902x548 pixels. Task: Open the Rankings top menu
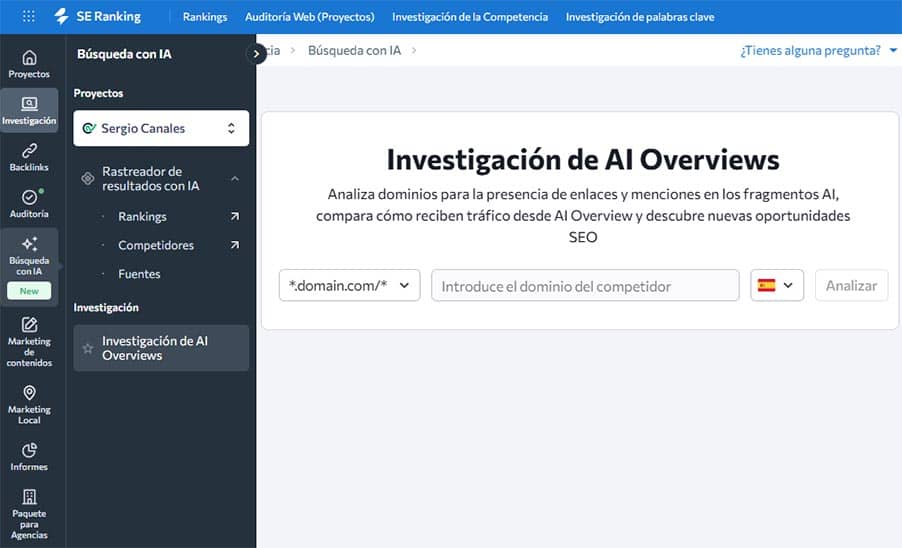point(205,17)
